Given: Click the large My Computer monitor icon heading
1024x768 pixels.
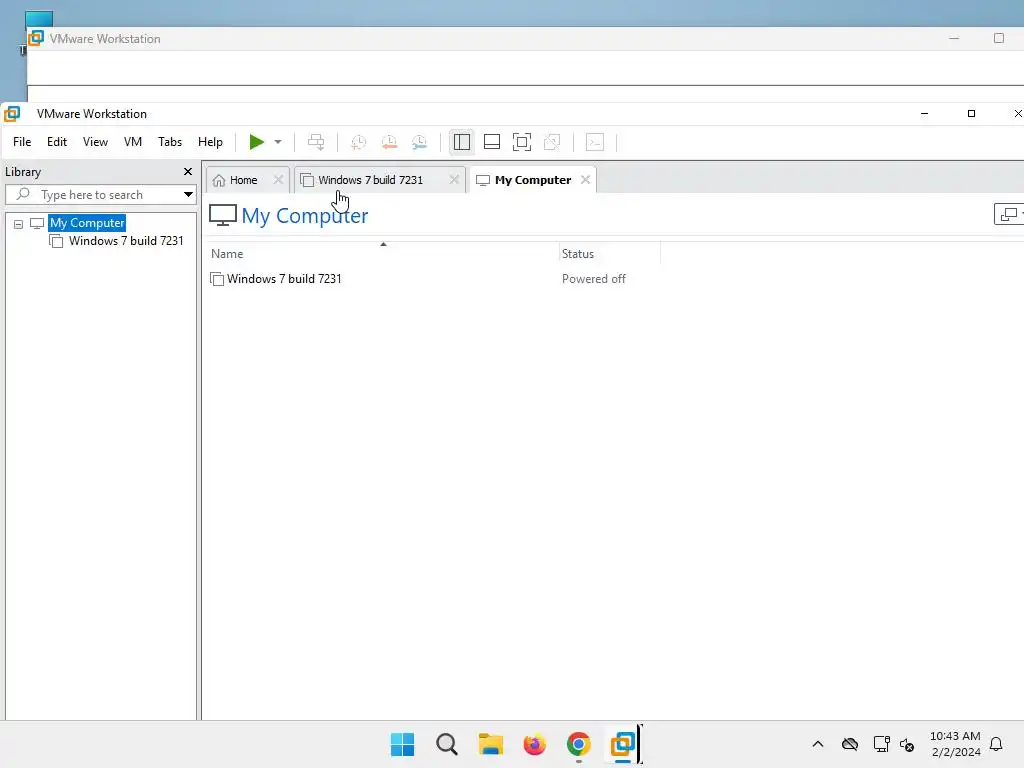Looking at the screenshot, I should pos(223,215).
